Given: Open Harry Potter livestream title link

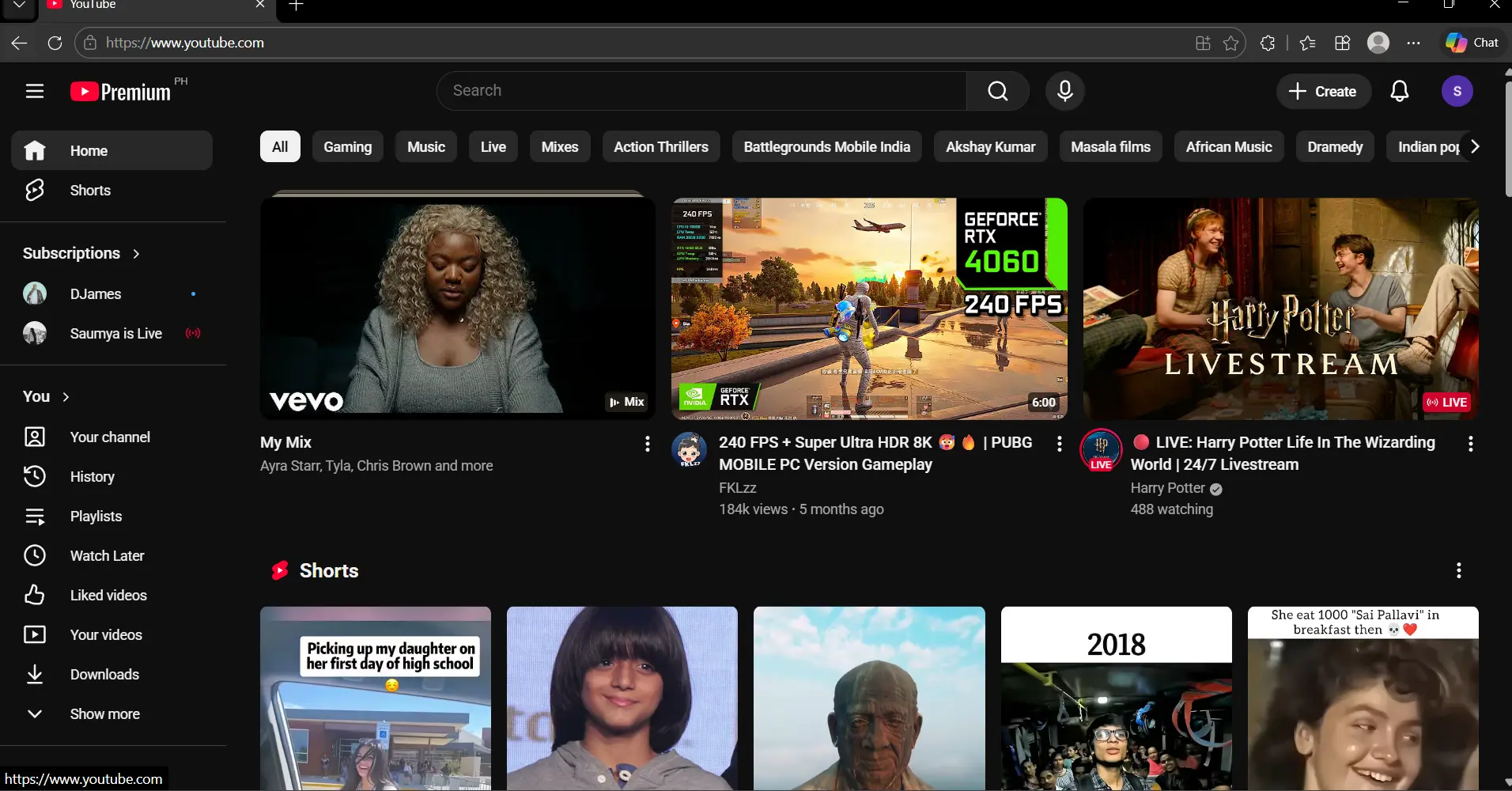Looking at the screenshot, I should point(1283,453).
